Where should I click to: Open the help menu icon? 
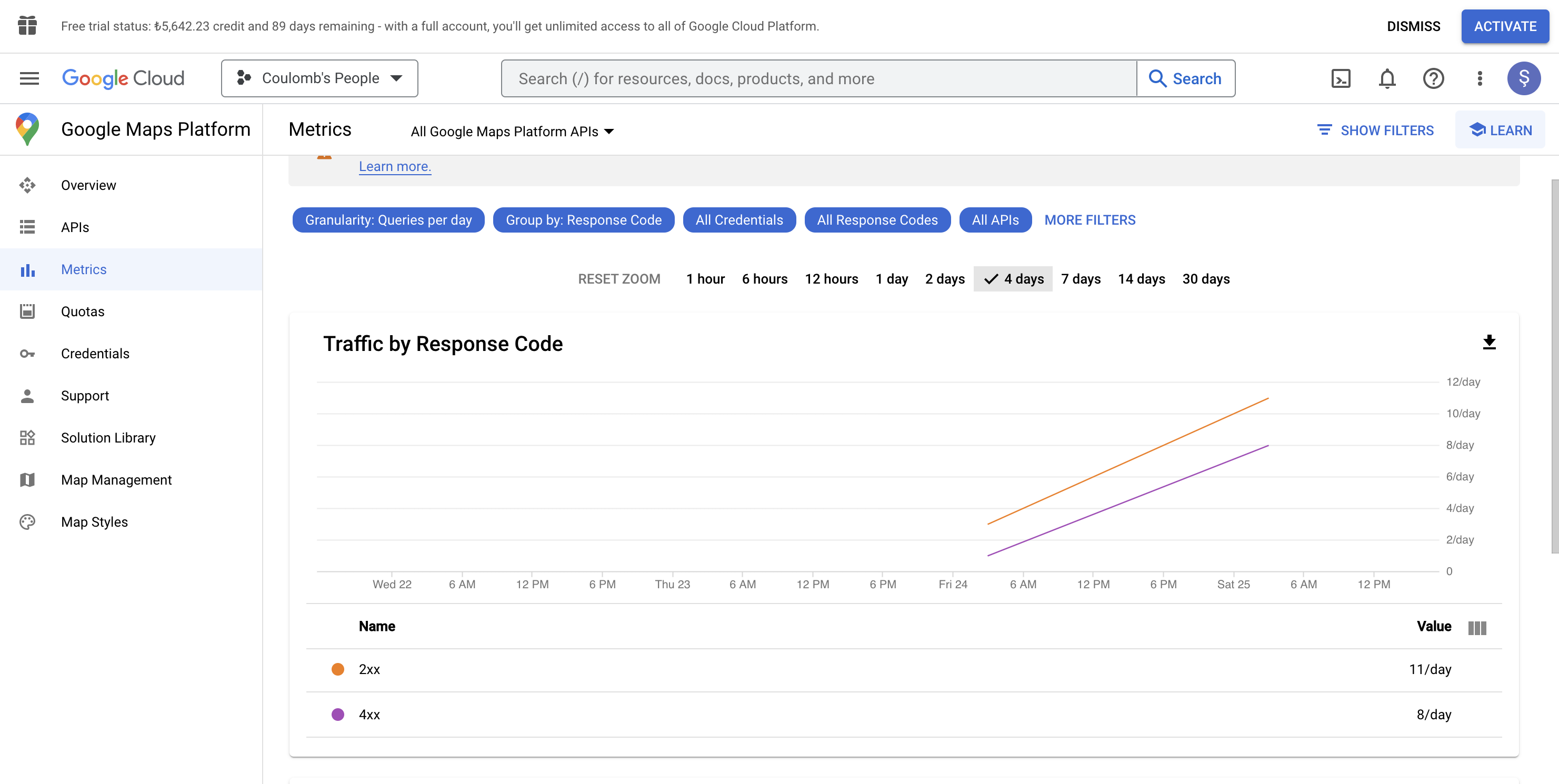click(x=1433, y=78)
